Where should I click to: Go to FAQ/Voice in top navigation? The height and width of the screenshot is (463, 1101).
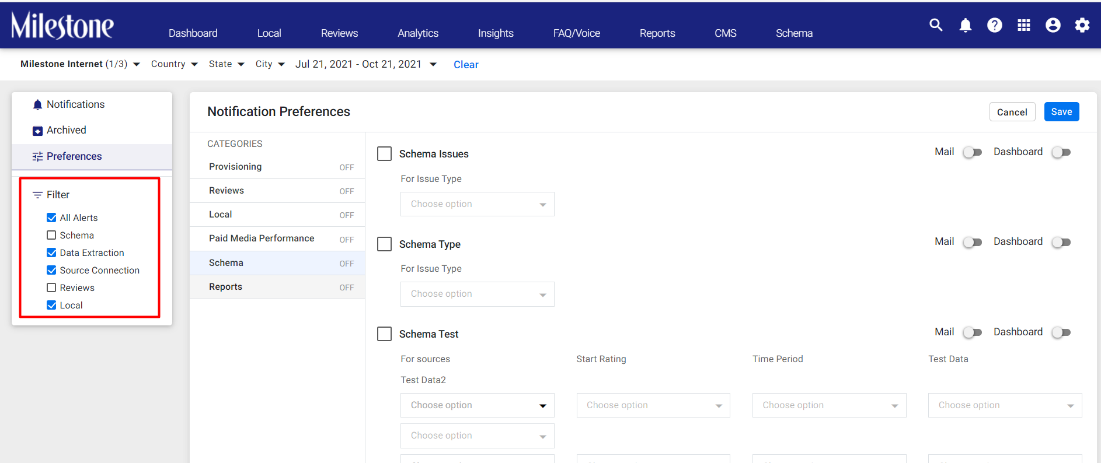coord(576,33)
